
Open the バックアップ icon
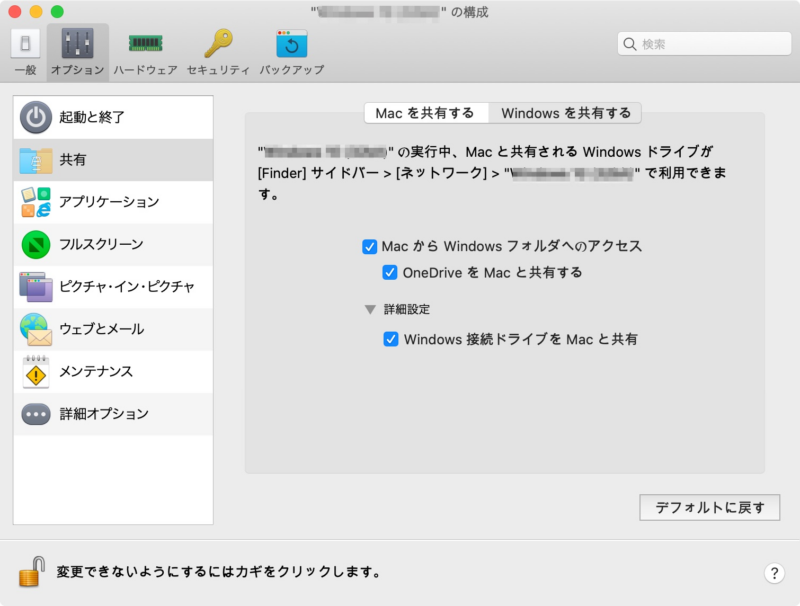292,44
